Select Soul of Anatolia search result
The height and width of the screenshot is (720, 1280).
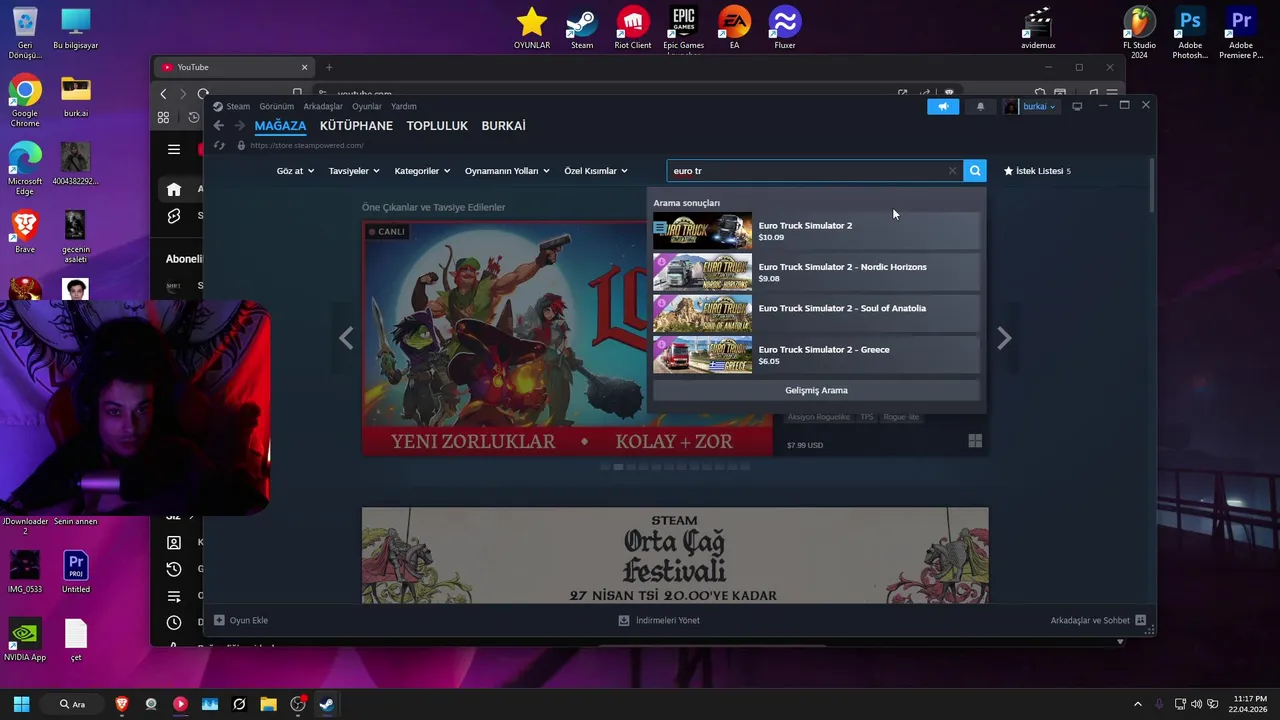816,313
